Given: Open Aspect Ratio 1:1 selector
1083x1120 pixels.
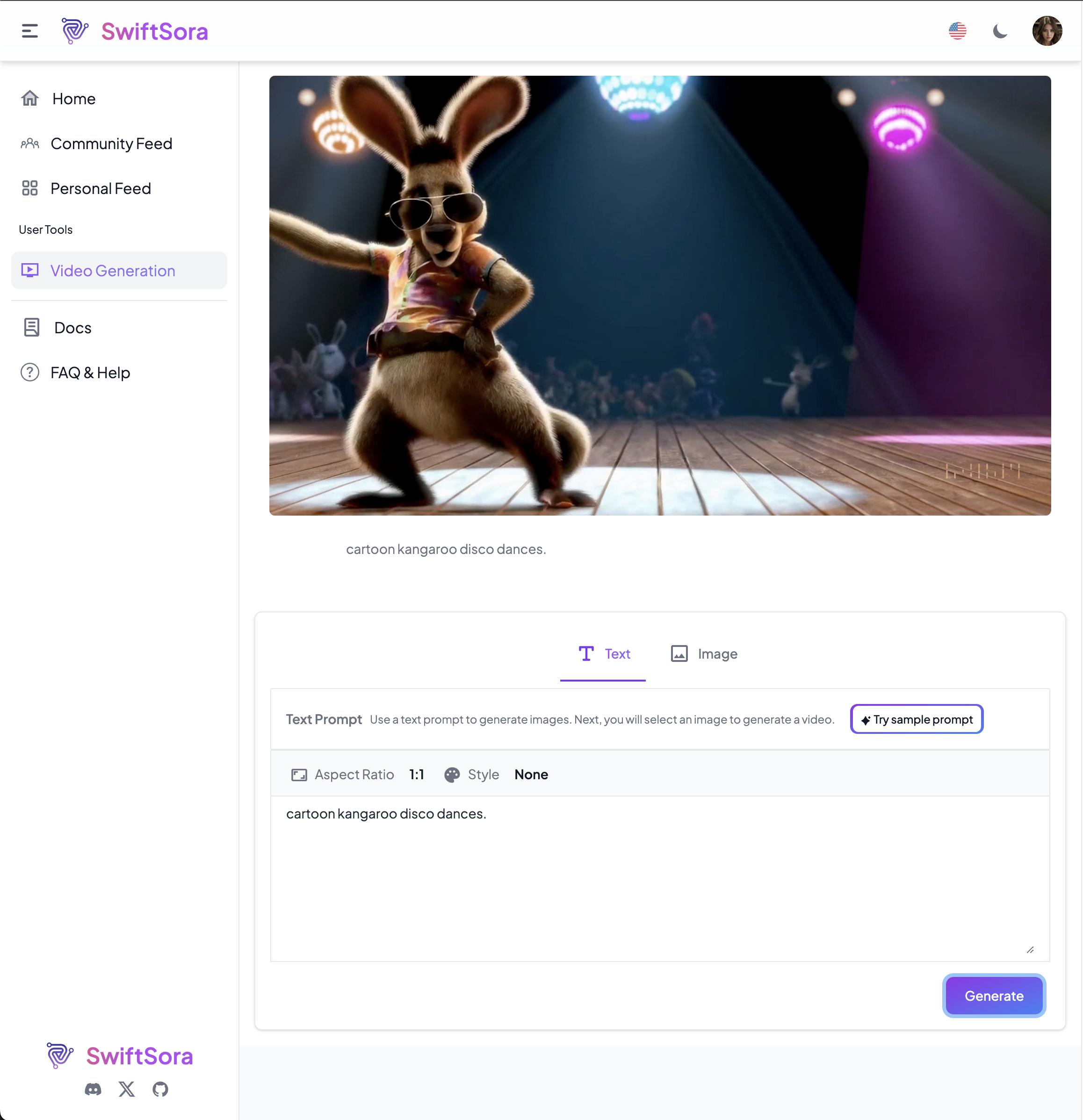Looking at the screenshot, I should tap(416, 775).
